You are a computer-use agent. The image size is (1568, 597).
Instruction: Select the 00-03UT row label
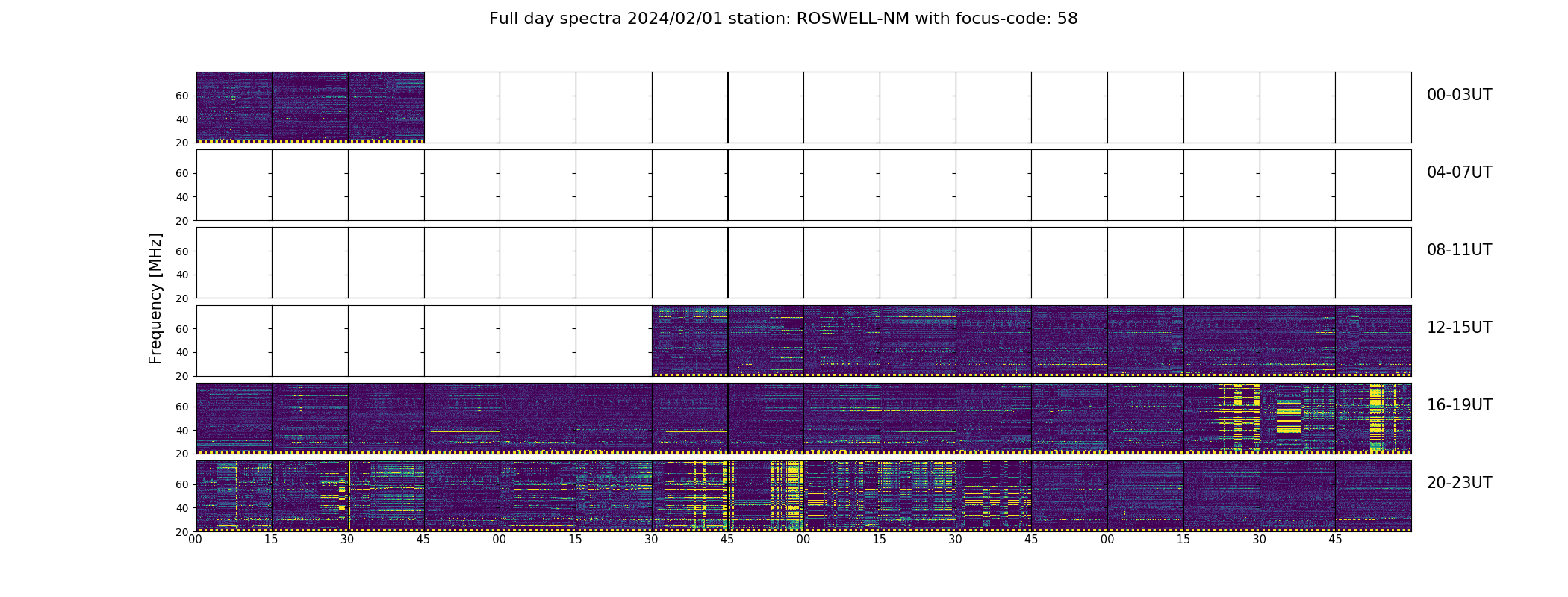pyautogui.click(x=1459, y=95)
